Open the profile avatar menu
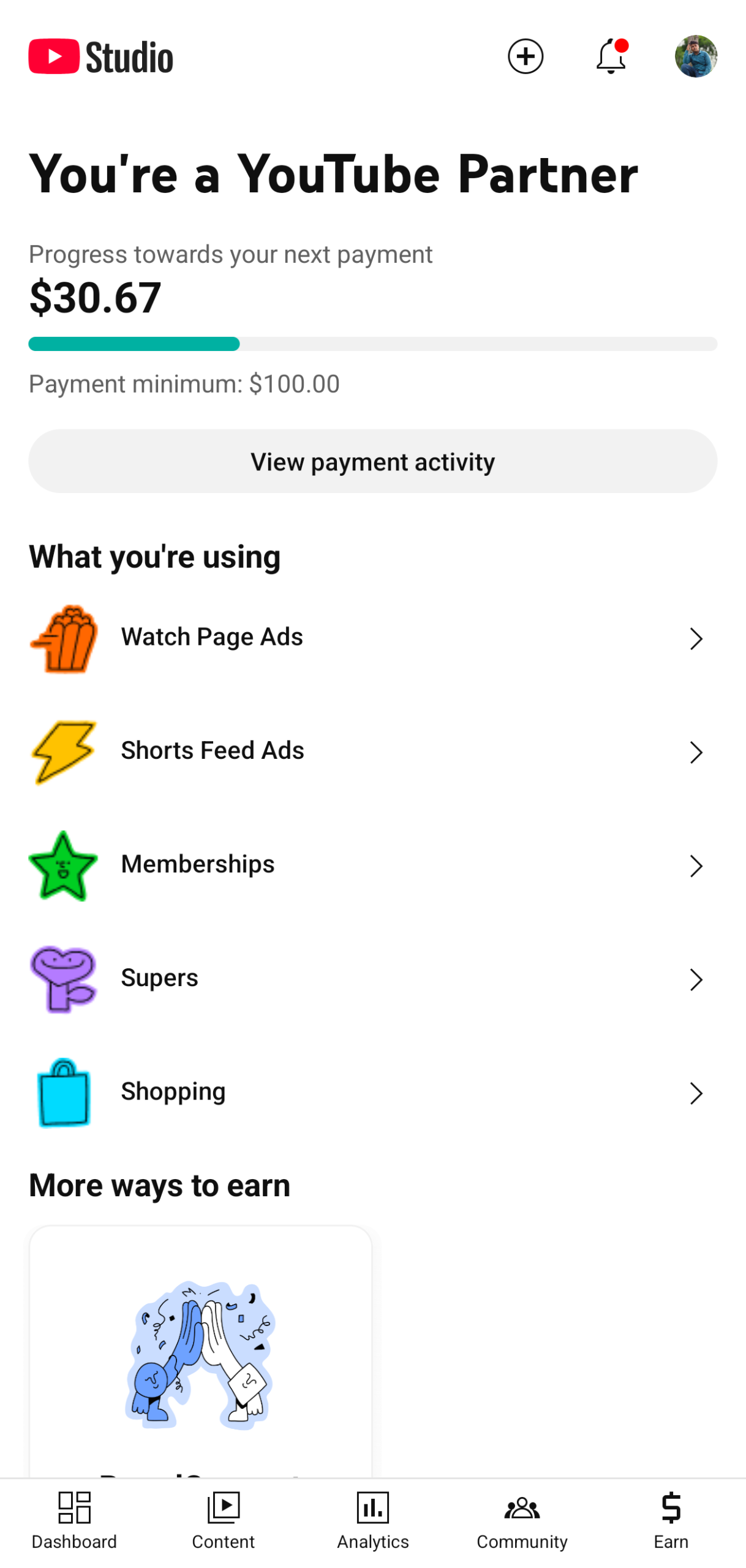 [x=695, y=56]
